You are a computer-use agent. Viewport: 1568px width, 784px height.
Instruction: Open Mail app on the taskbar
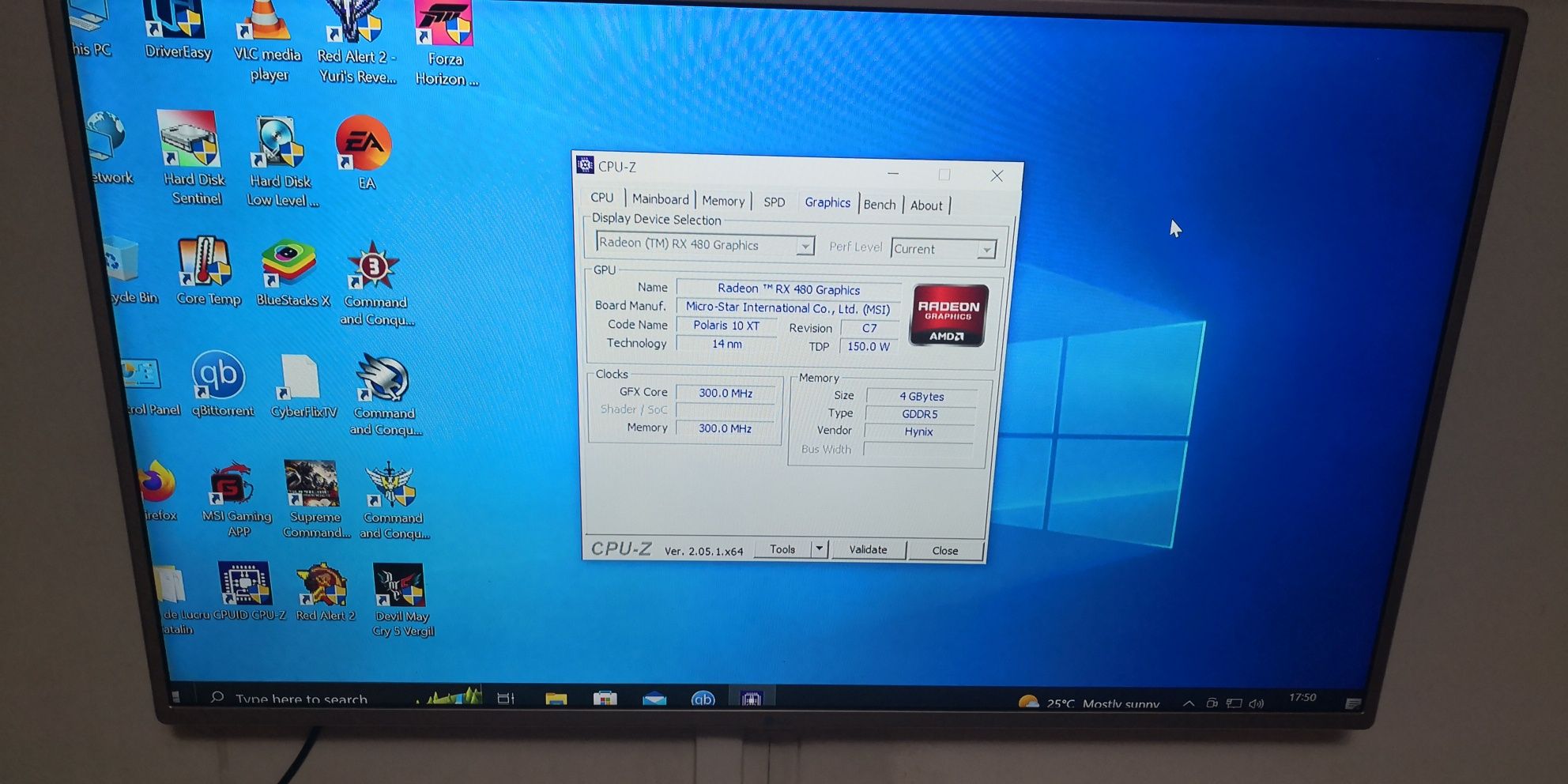tap(654, 699)
